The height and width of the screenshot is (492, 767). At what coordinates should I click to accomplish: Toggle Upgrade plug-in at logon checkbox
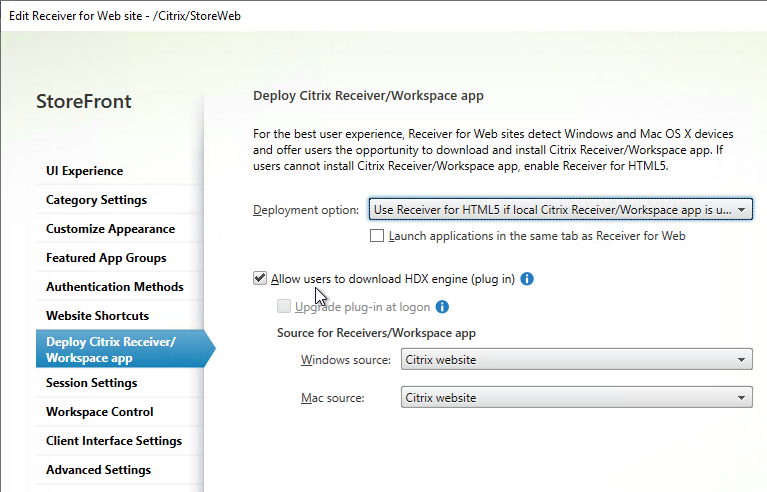[x=284, y=306]
